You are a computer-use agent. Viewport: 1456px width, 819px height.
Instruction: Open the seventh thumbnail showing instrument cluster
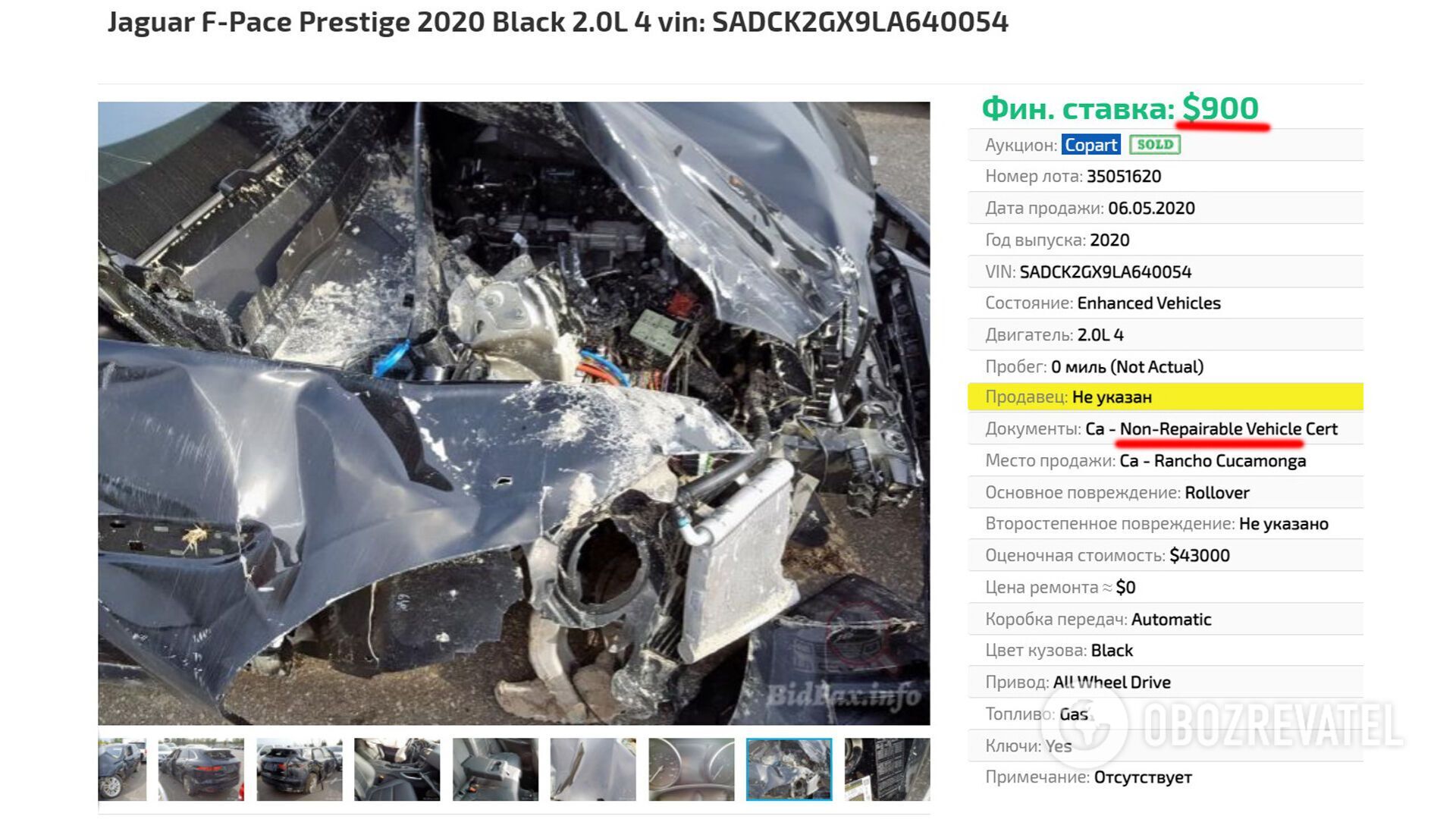pos(692,769)
